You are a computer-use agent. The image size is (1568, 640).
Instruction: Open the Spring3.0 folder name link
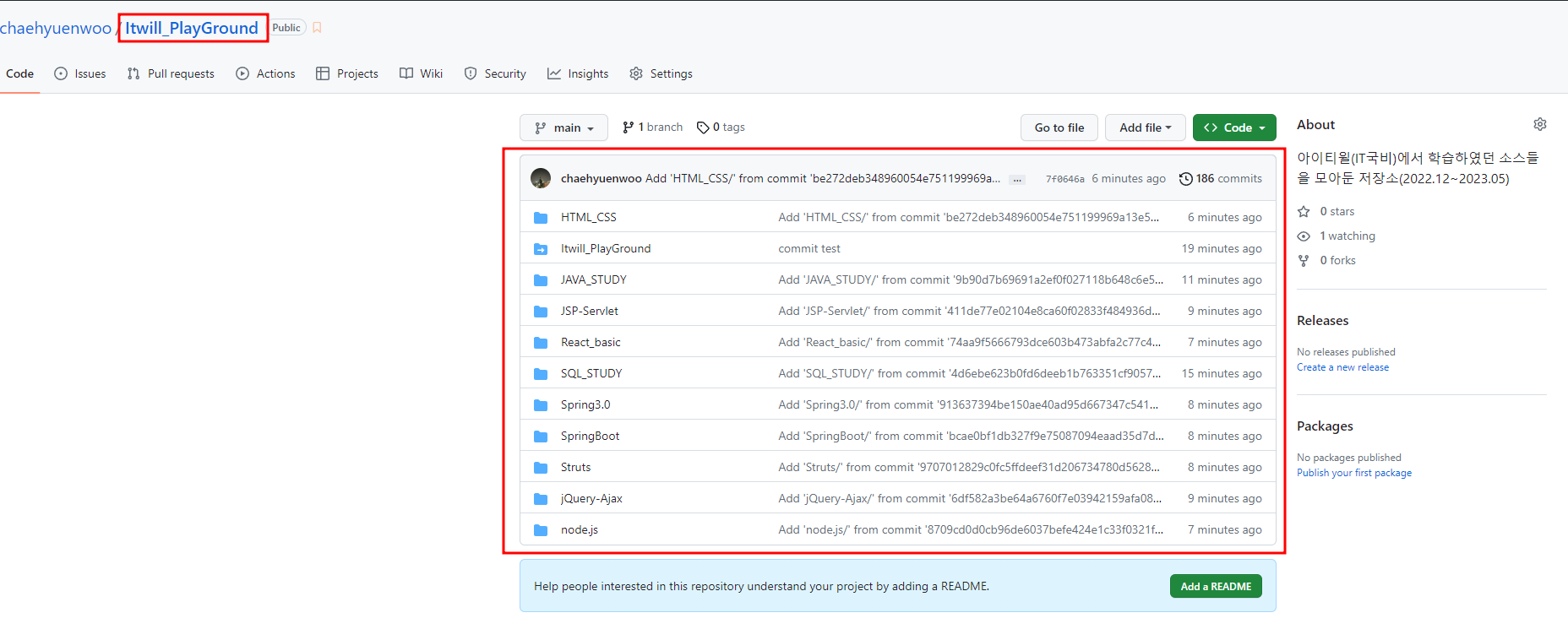(585, 405)
